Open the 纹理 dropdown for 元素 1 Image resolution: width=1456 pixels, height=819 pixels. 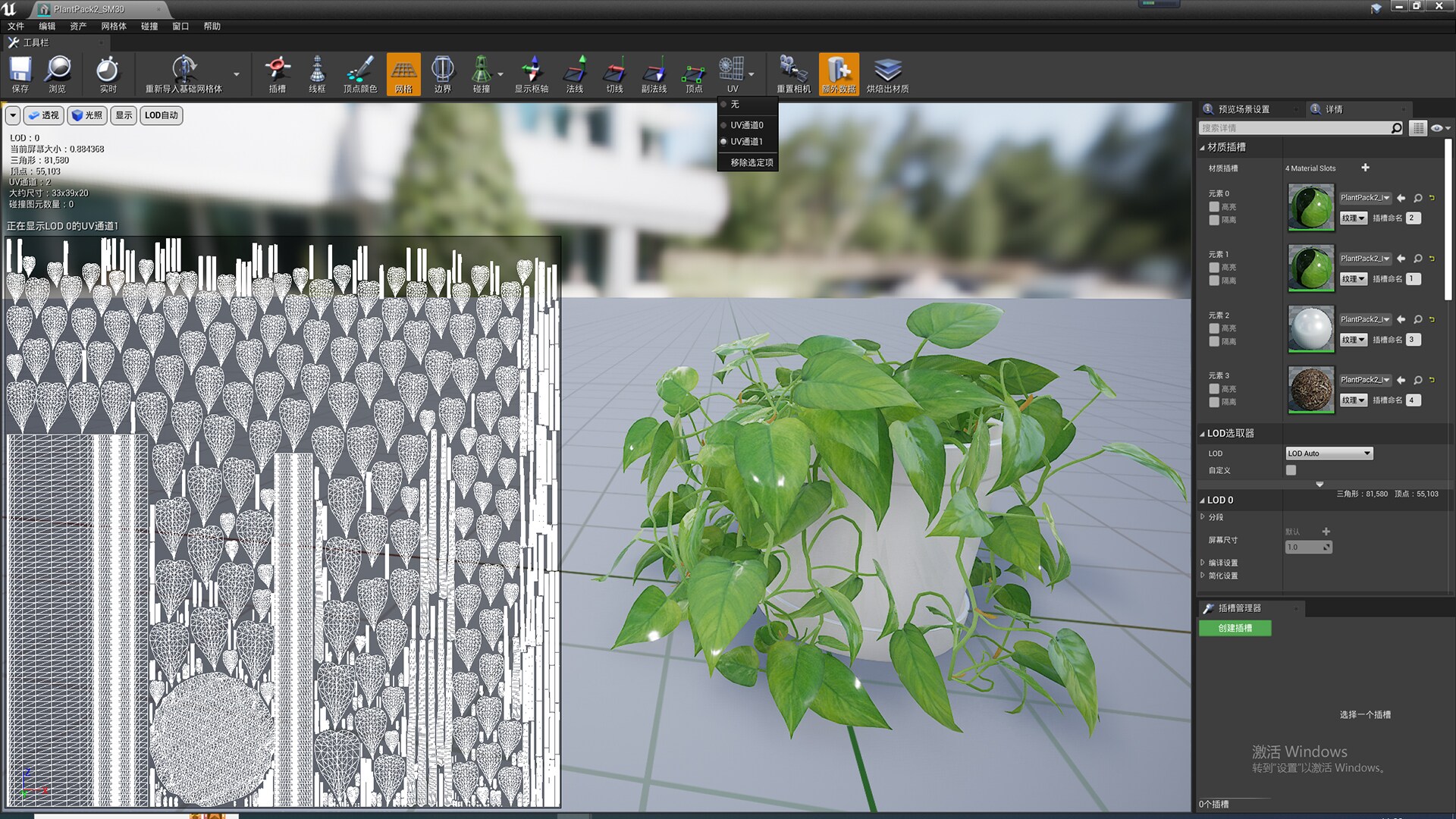click(1353, 279)
